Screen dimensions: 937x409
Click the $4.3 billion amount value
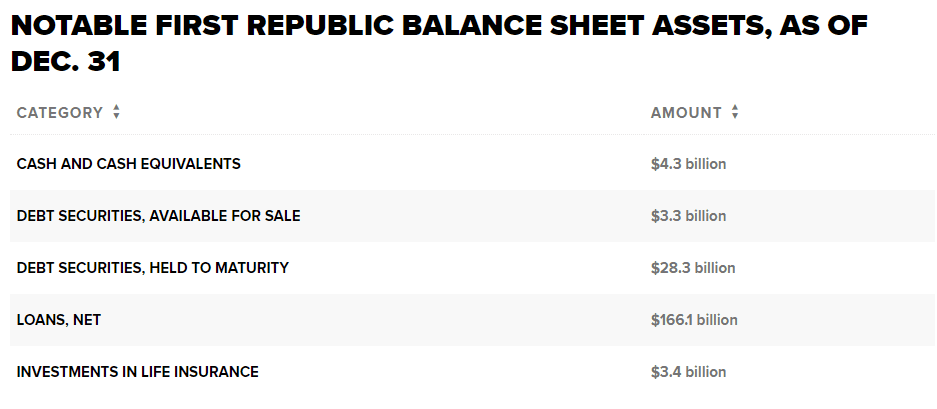pos(688,164)
